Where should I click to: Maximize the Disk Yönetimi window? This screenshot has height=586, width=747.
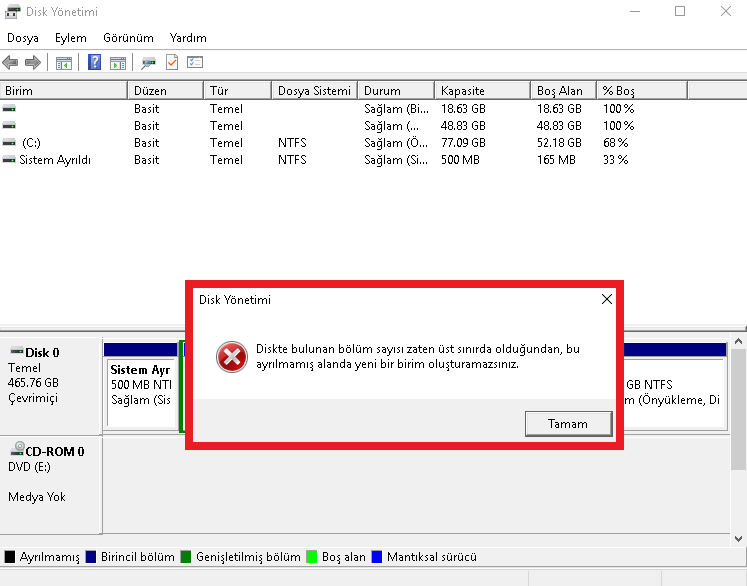680,11
